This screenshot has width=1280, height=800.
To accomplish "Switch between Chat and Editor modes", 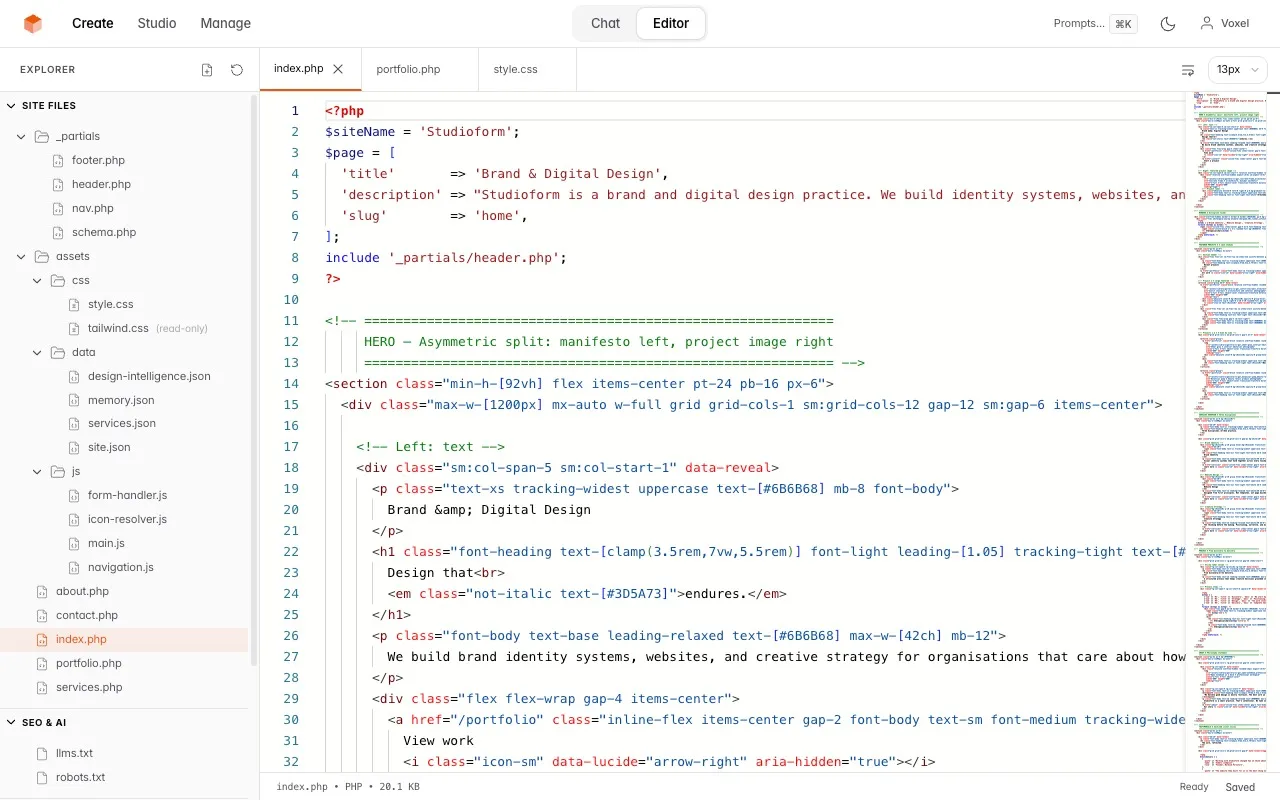I will click(x=605, y=23).
